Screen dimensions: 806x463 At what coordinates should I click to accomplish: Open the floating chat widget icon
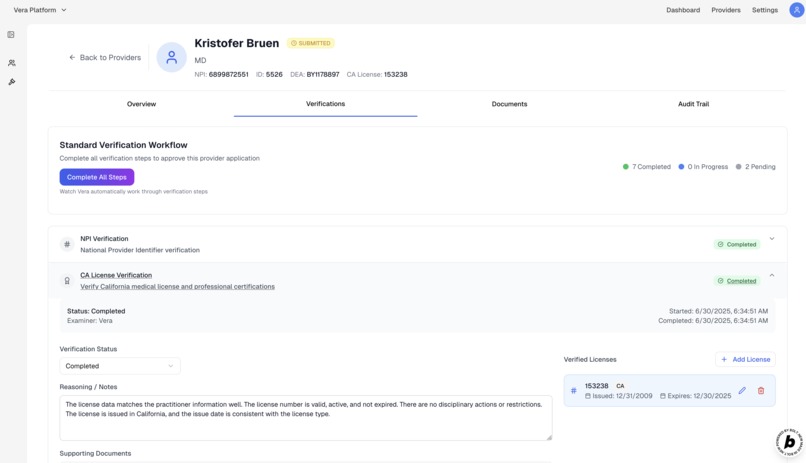789,441
